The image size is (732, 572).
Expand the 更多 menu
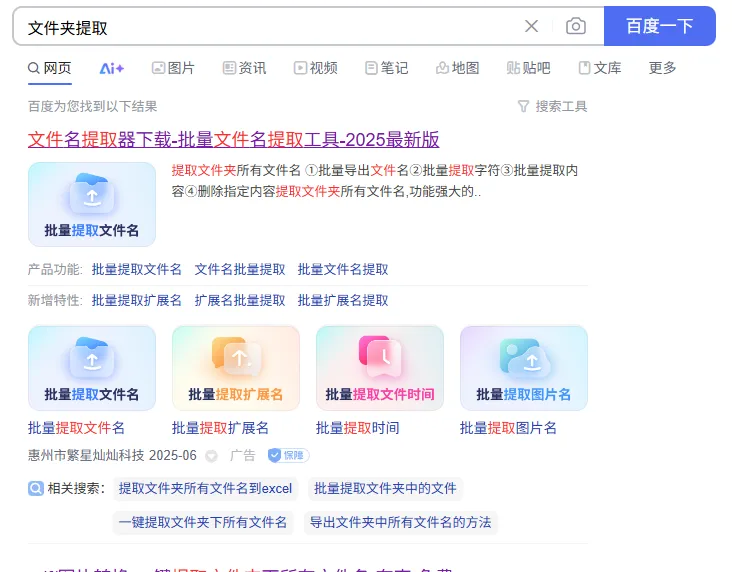(662, 68)
